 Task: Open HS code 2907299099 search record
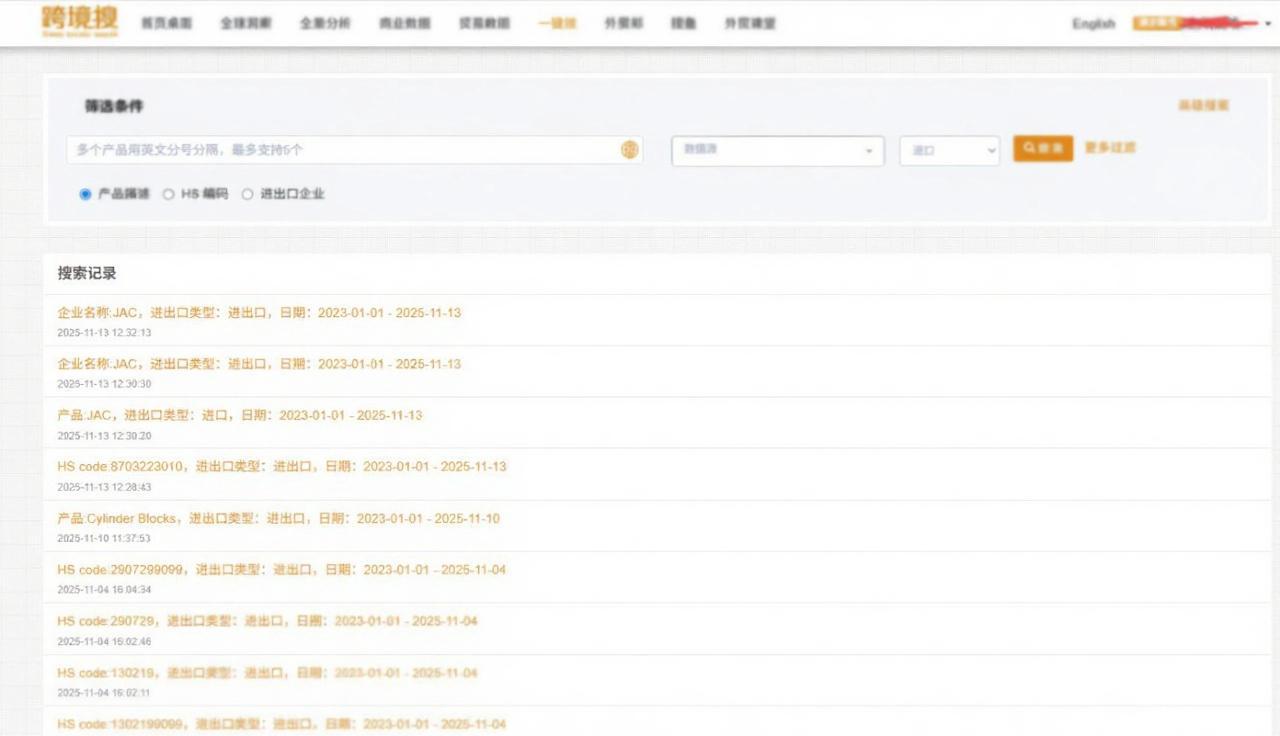(x=281, y=570)
